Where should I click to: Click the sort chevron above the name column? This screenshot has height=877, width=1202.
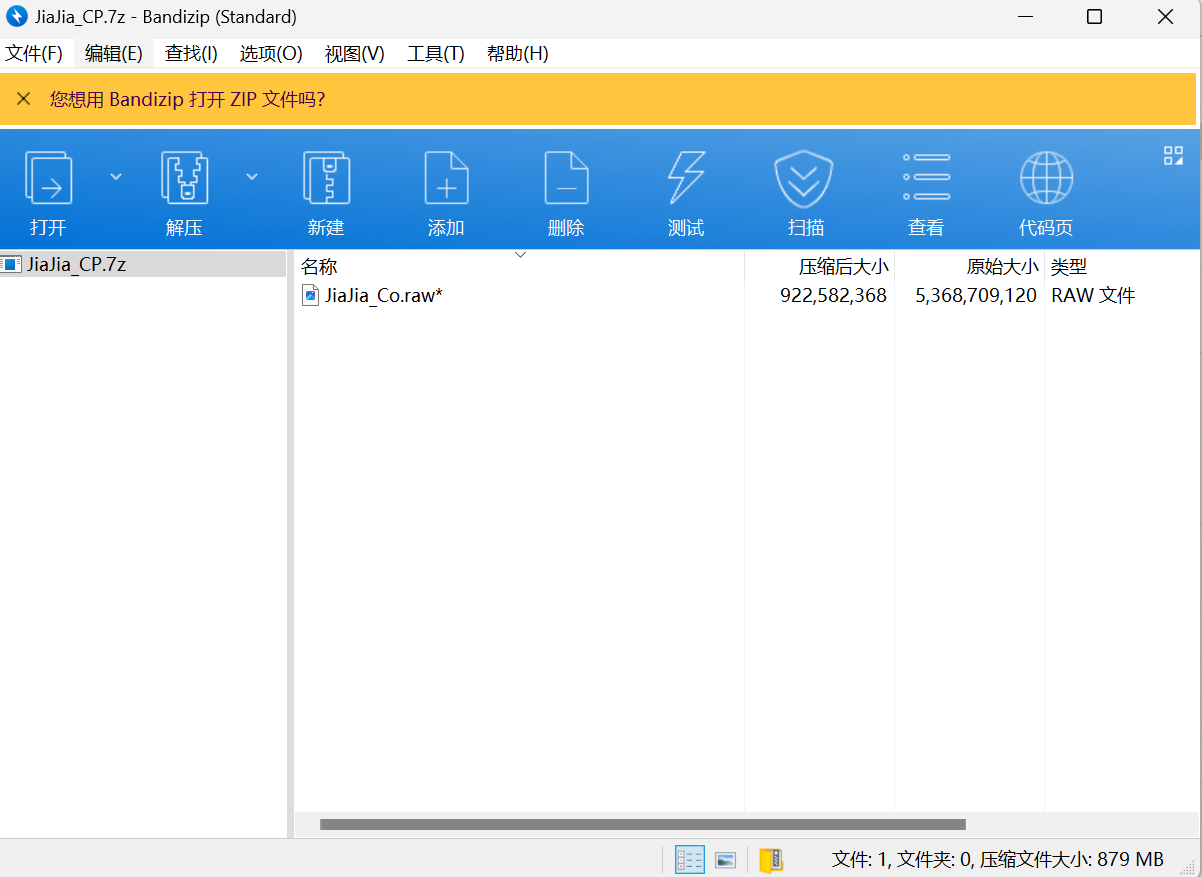tap(520, 255)
